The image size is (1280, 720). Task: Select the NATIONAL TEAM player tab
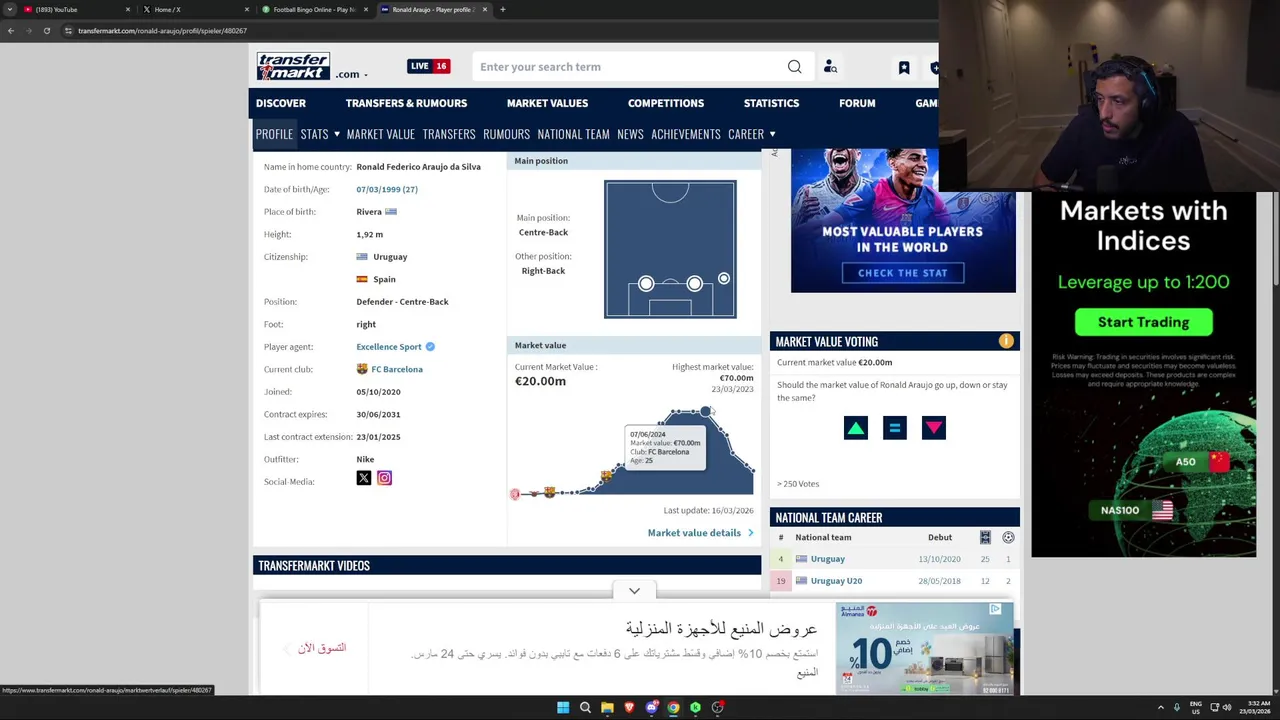pos(573,134)
